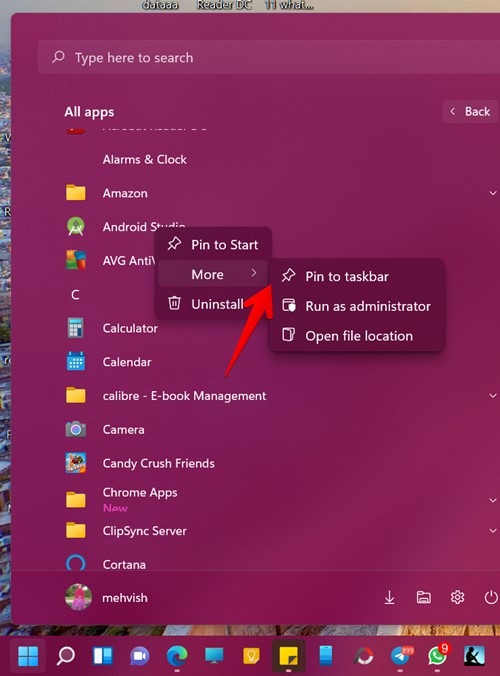Click the ClipSync Server folder icon
Image resolution: width=500 pixels, height=676 pixels.
tap(76, 530)
